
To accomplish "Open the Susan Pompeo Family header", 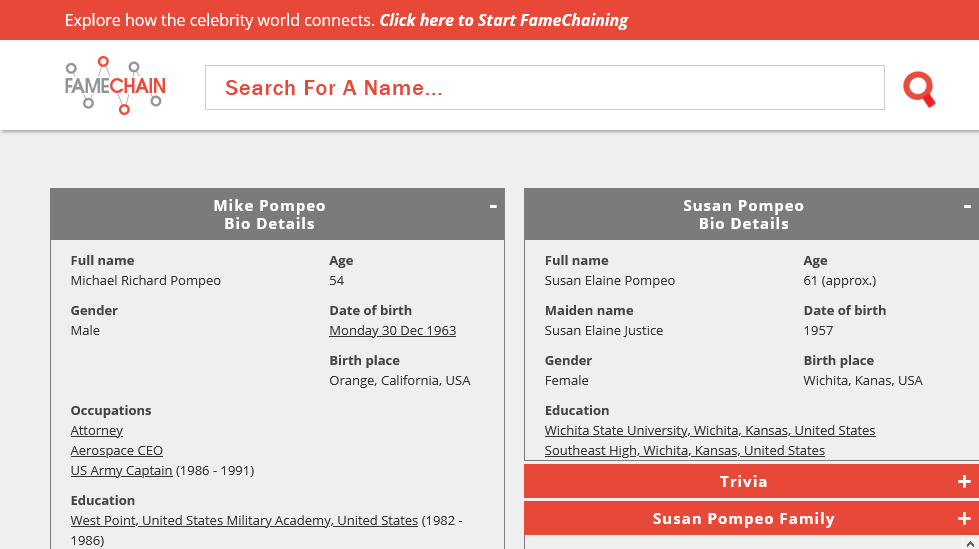I will (752, 518).
